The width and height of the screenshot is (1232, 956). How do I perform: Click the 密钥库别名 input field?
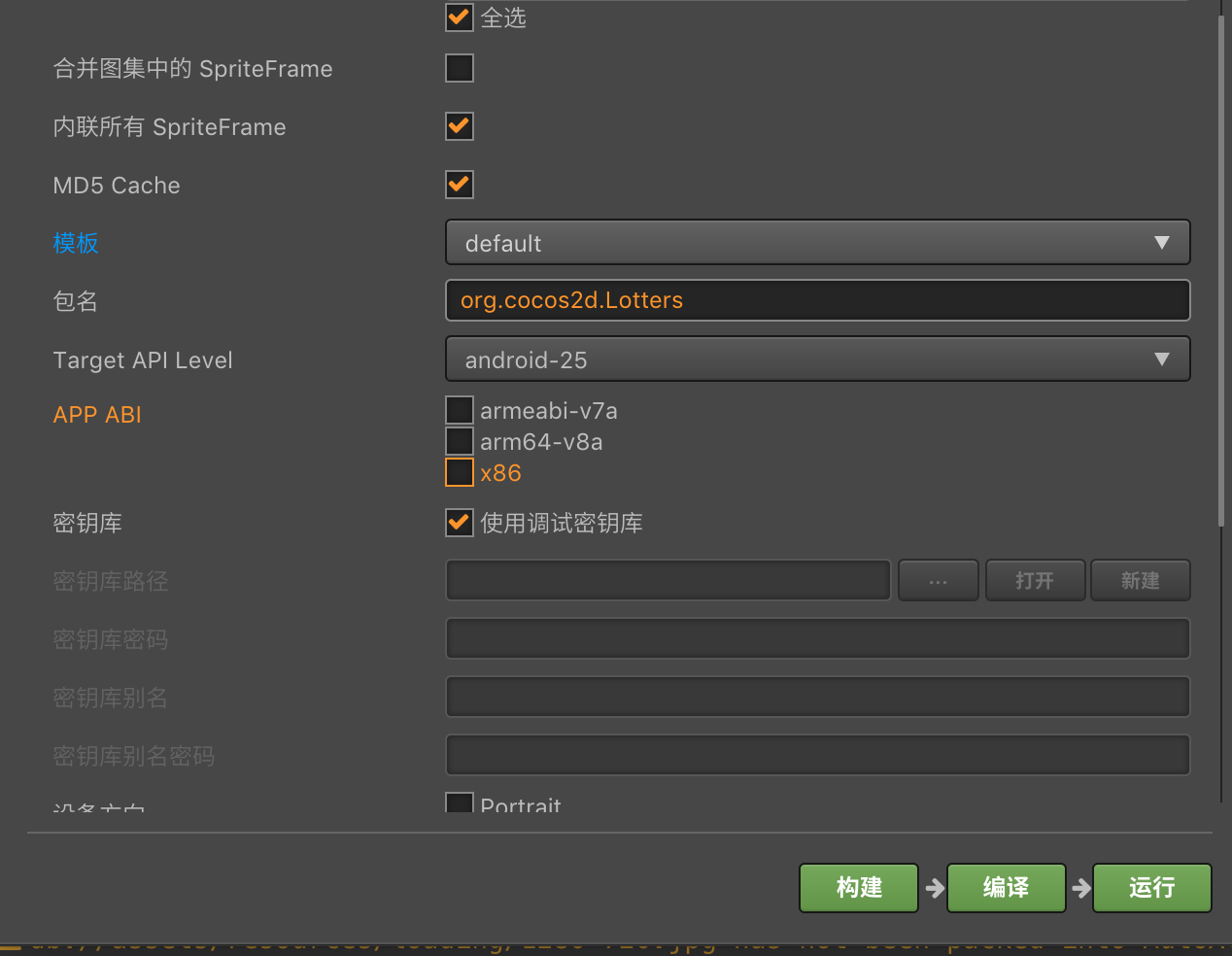point(818,697)
